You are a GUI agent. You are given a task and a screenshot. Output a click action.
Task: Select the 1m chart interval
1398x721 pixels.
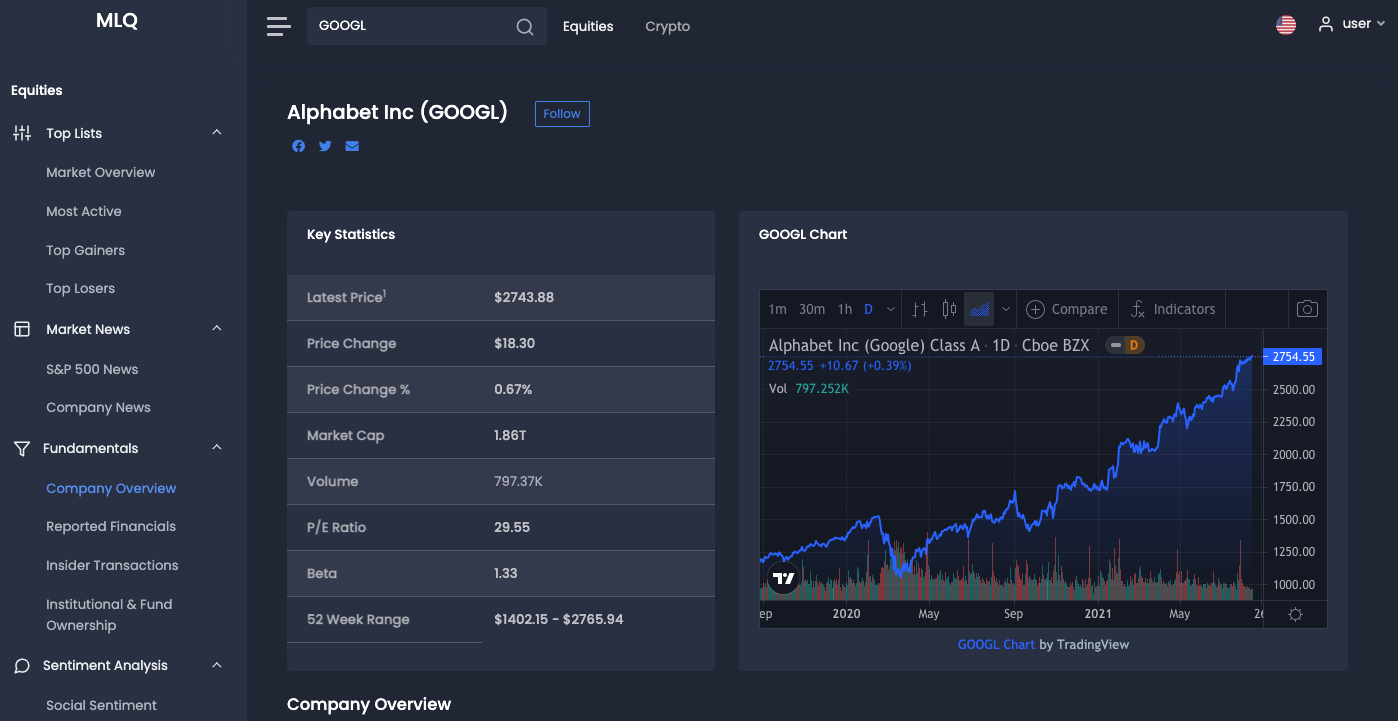777,309
